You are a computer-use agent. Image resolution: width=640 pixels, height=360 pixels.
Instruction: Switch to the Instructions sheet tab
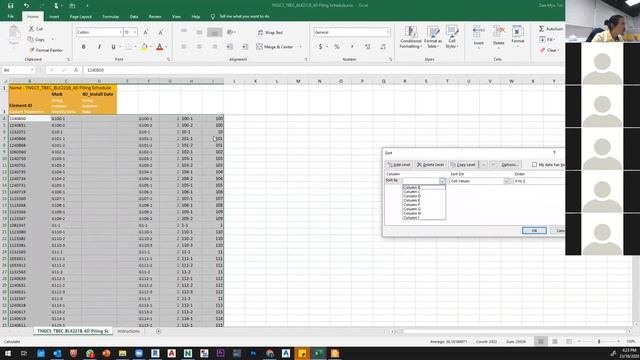coord(129,331)
